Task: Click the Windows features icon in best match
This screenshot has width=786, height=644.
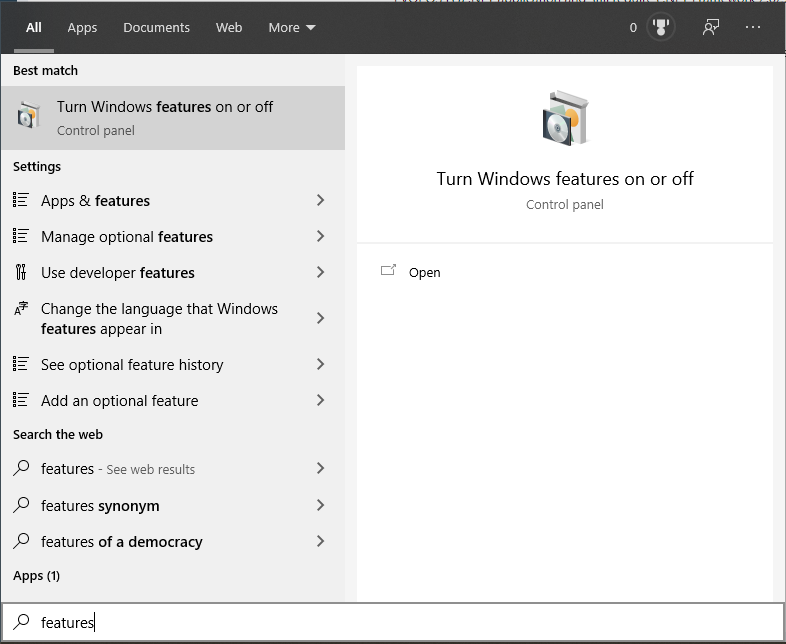Action: pyautogui.click(x=28, y=115)
